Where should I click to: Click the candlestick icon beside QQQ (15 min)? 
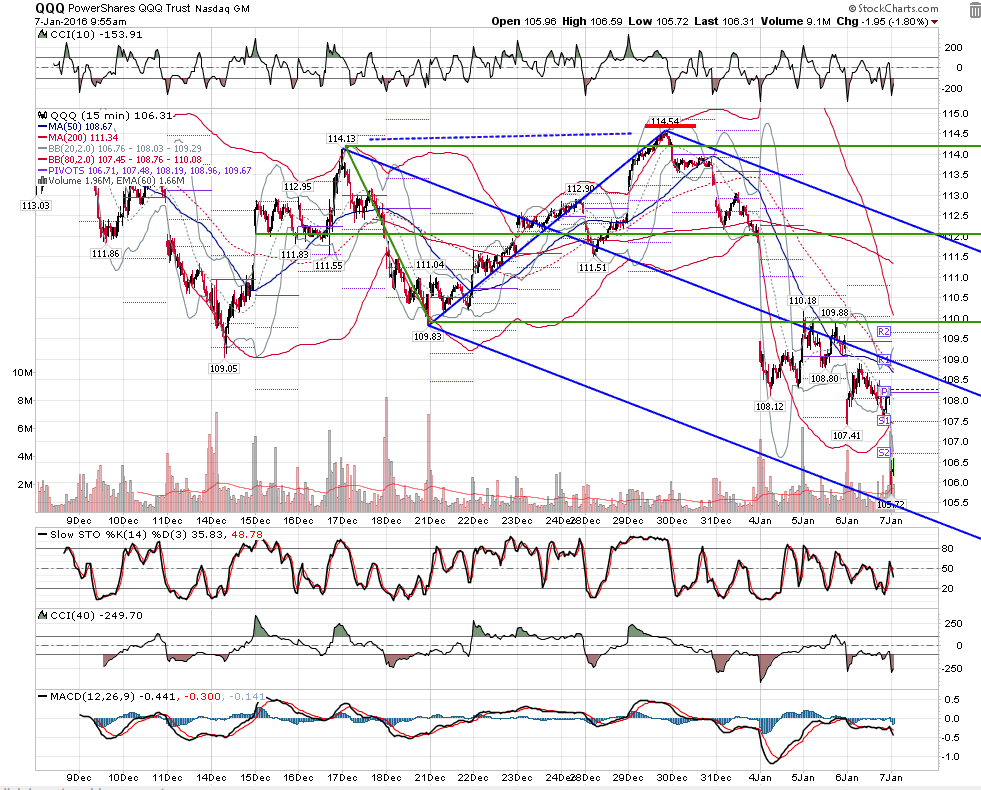coord(43,115)
